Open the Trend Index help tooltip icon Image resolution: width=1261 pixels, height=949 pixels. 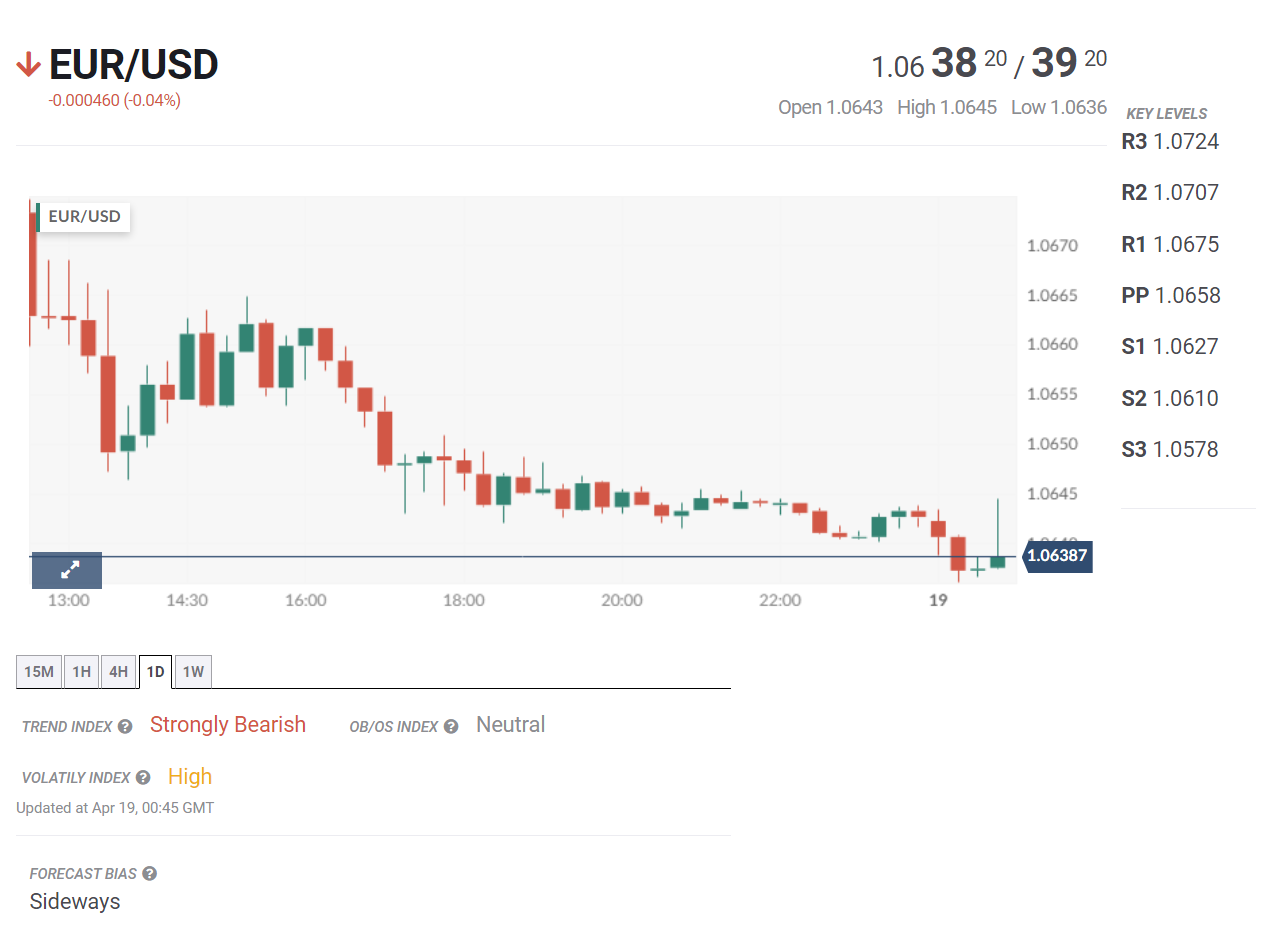click(125, 727)
